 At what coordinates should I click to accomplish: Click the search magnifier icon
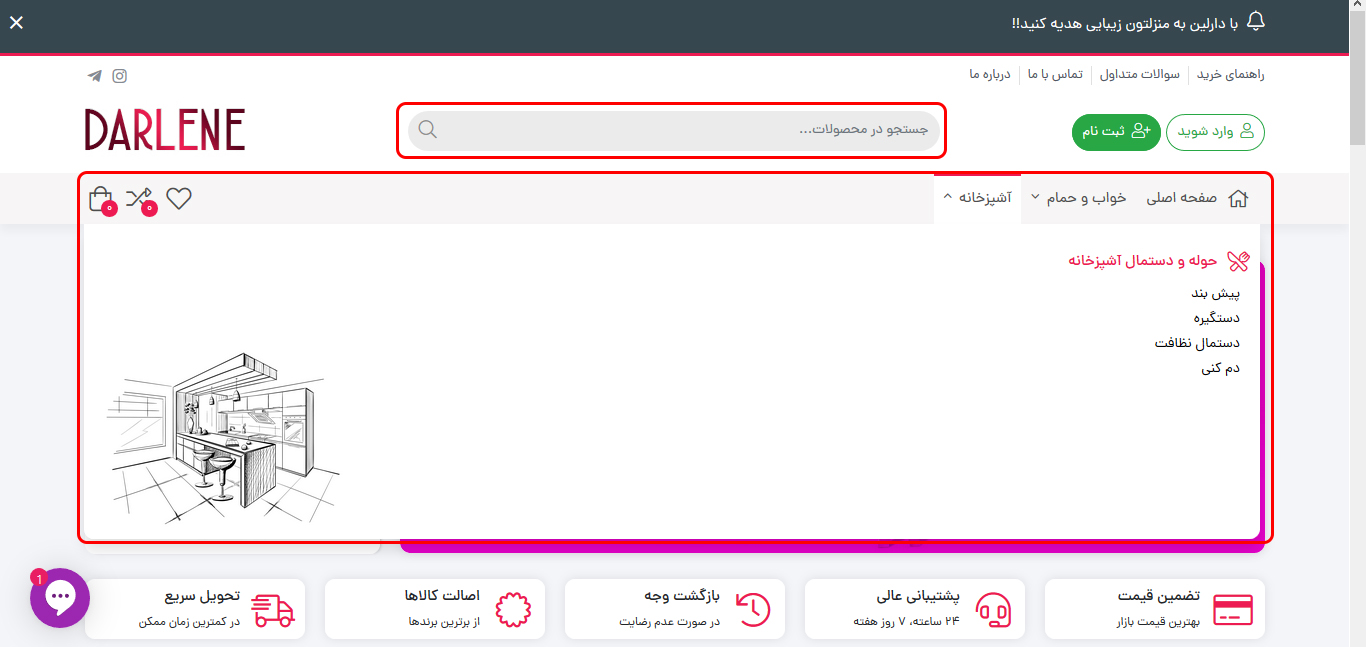[x=427, y=129]
